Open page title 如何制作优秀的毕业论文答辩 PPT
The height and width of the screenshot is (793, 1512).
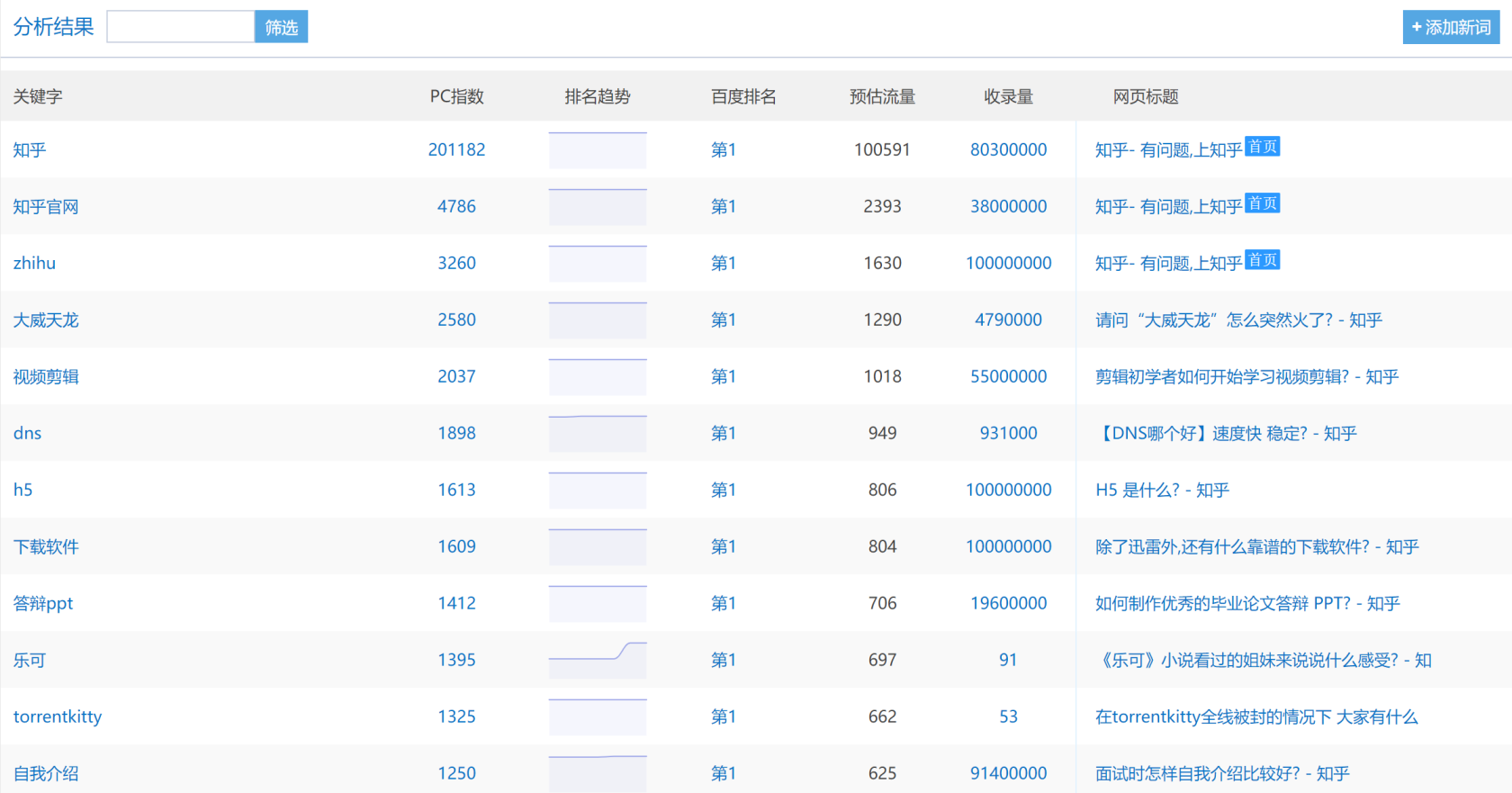pos(1247,603)
